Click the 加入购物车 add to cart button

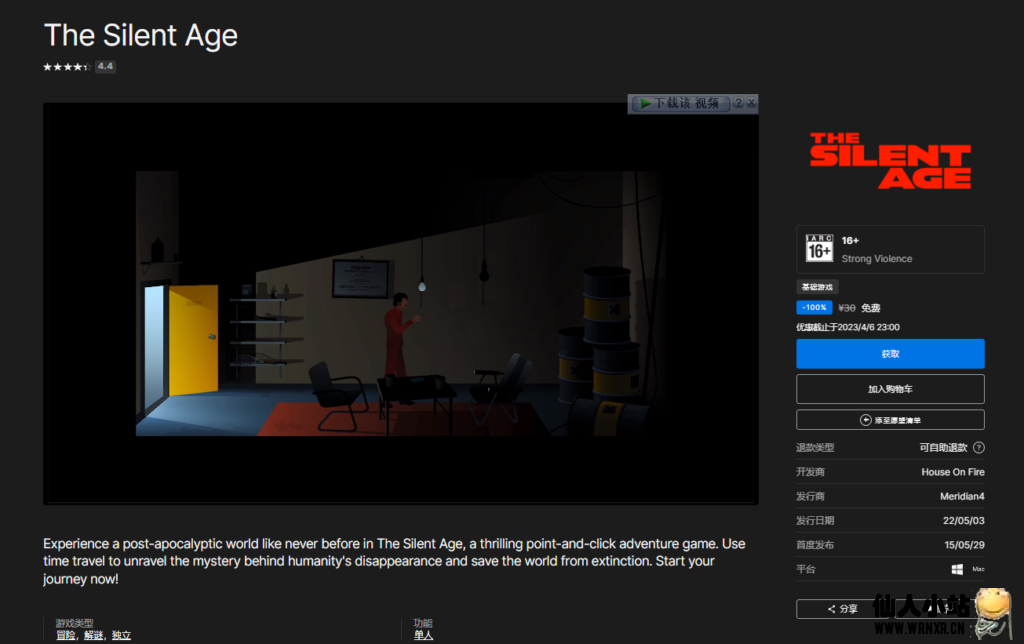(890, 389)
